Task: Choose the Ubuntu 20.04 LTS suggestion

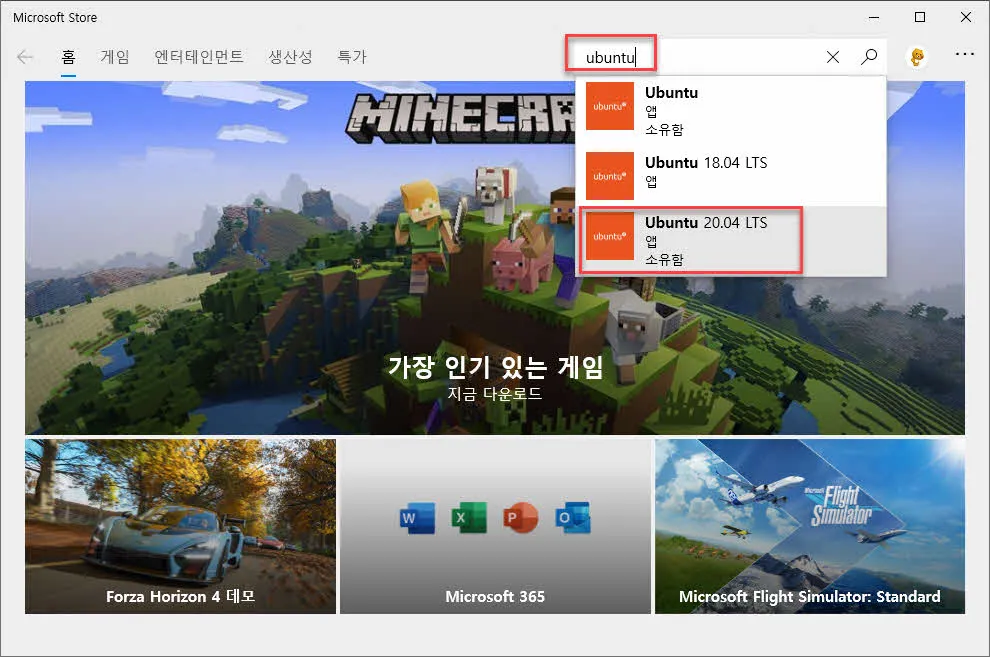Action: 731,240
